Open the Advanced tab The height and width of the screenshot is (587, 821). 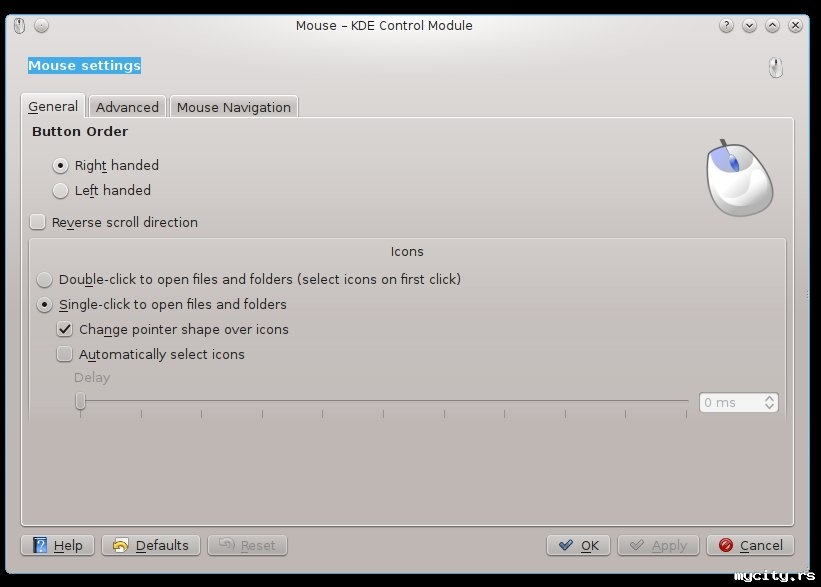click(127, 107)
